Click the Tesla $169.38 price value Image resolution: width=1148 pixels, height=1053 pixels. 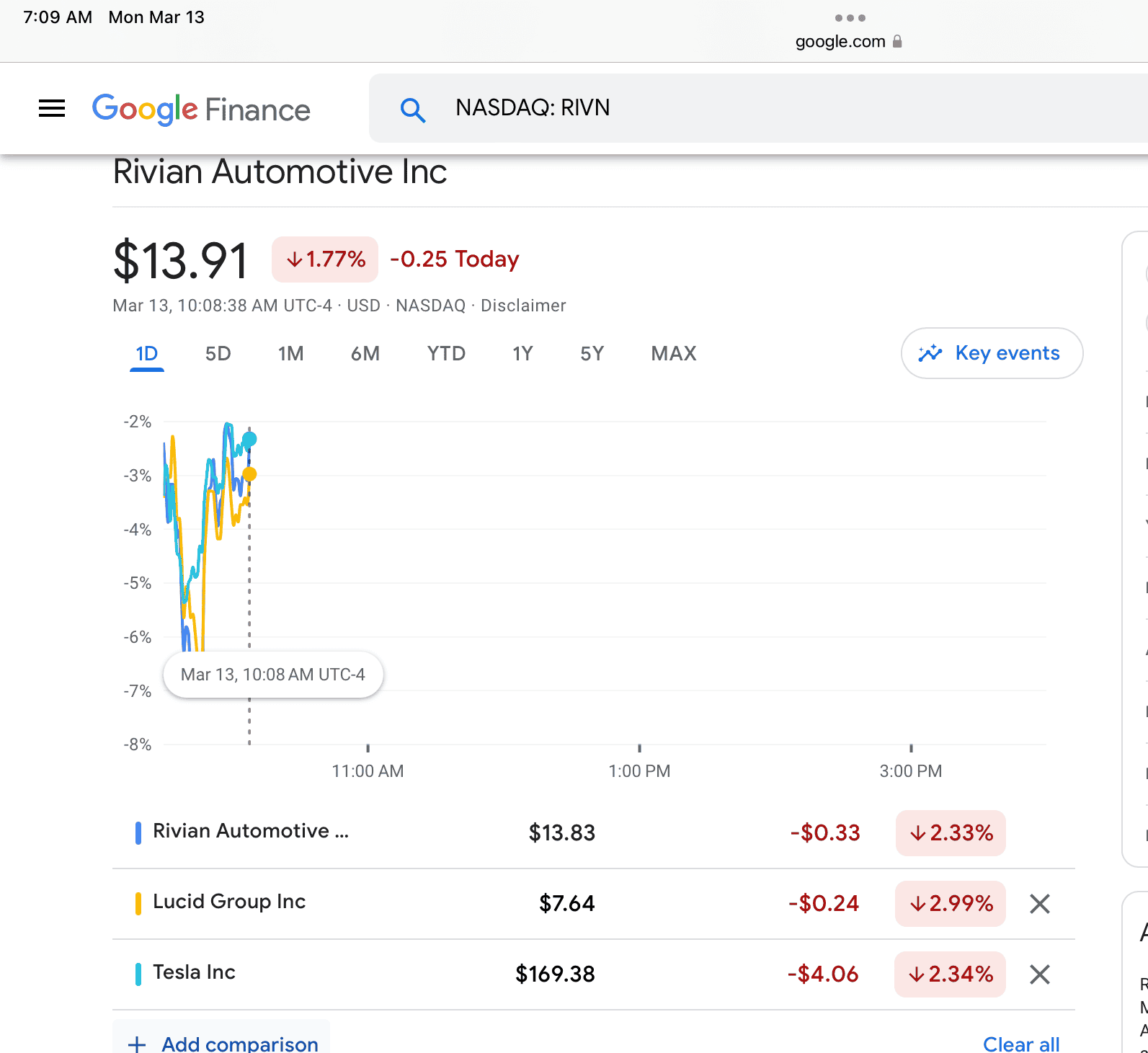coord(555,974)
